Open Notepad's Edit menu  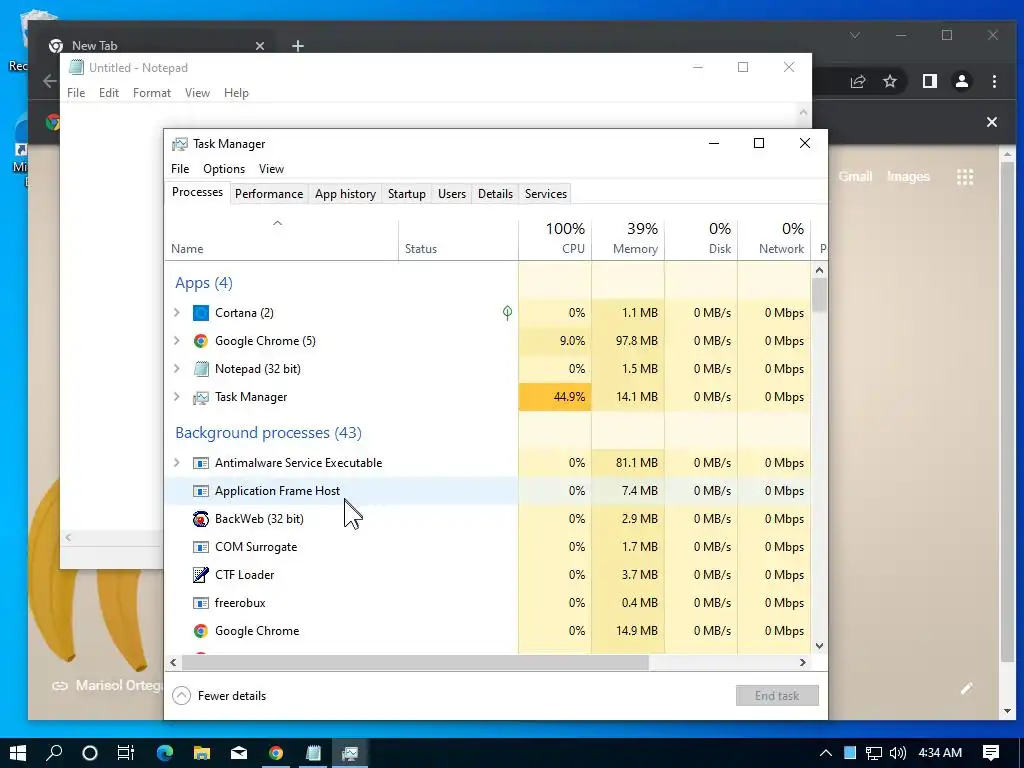(108, 93)
